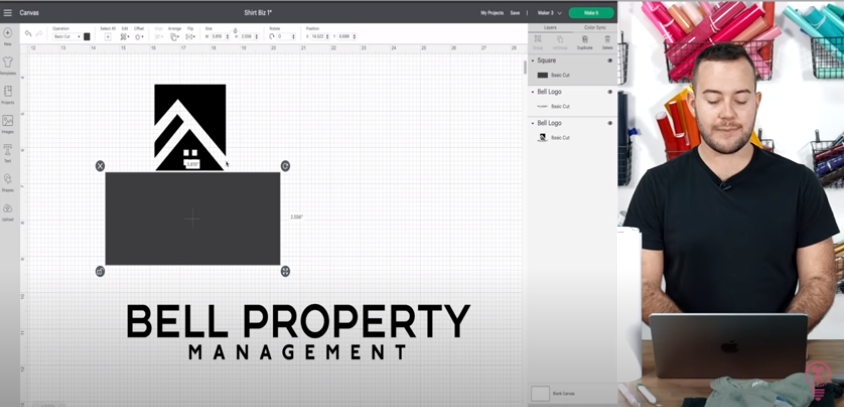This screenshot has height=407, width=844.
Task: Hide the Bell Logo layer with text thumbnail
Action: (x=610, y=92)
